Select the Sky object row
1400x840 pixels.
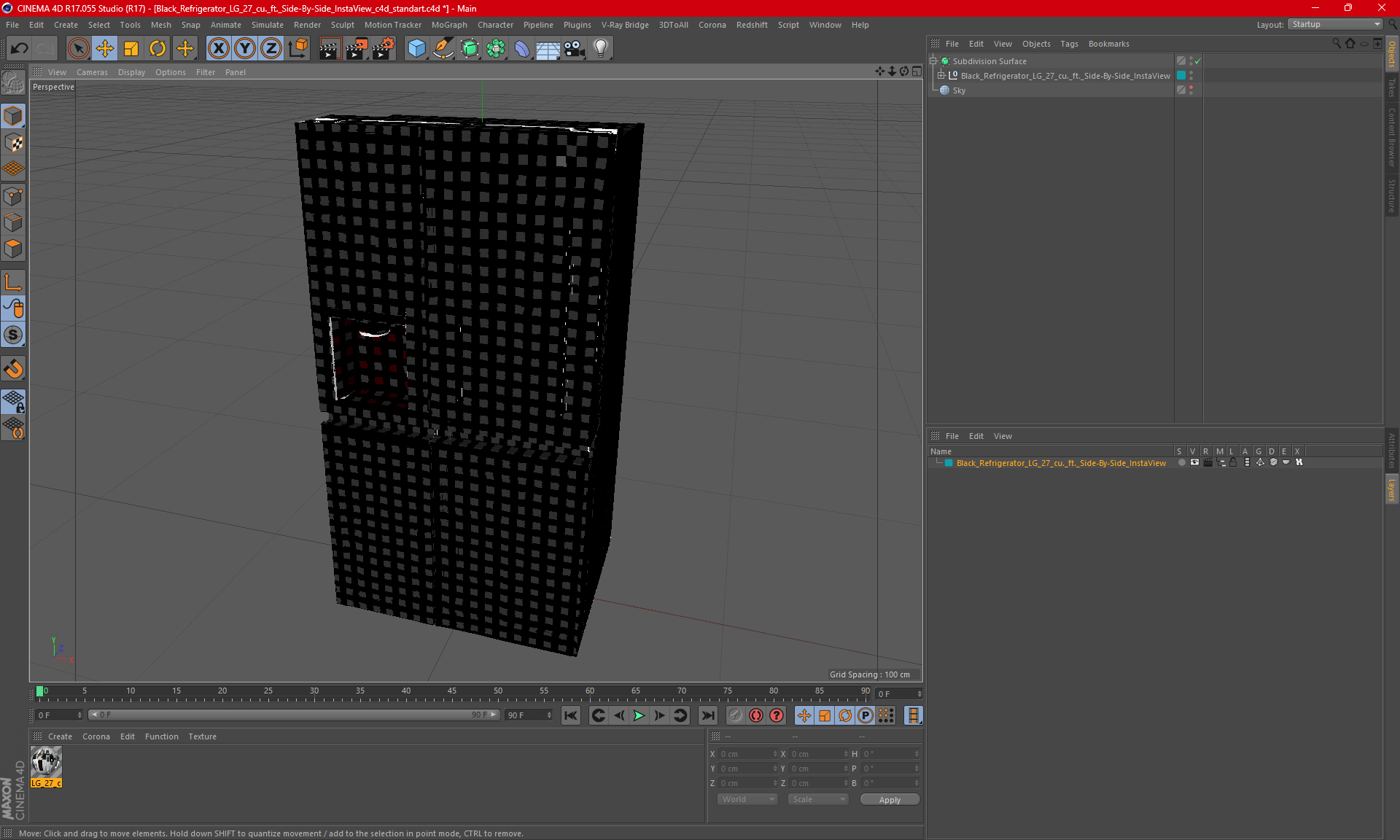click(959, 90)
